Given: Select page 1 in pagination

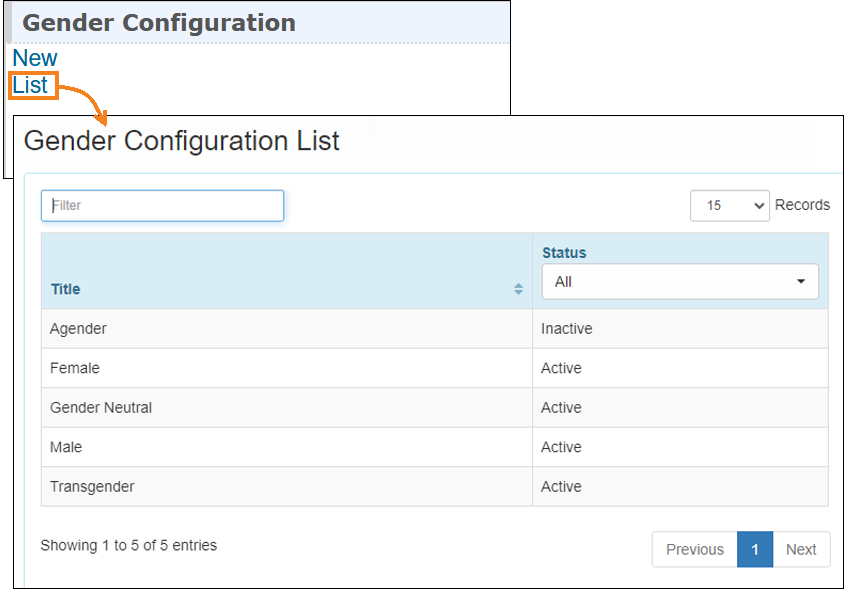Looking at the screenshot, I should [x=755, y=549].
